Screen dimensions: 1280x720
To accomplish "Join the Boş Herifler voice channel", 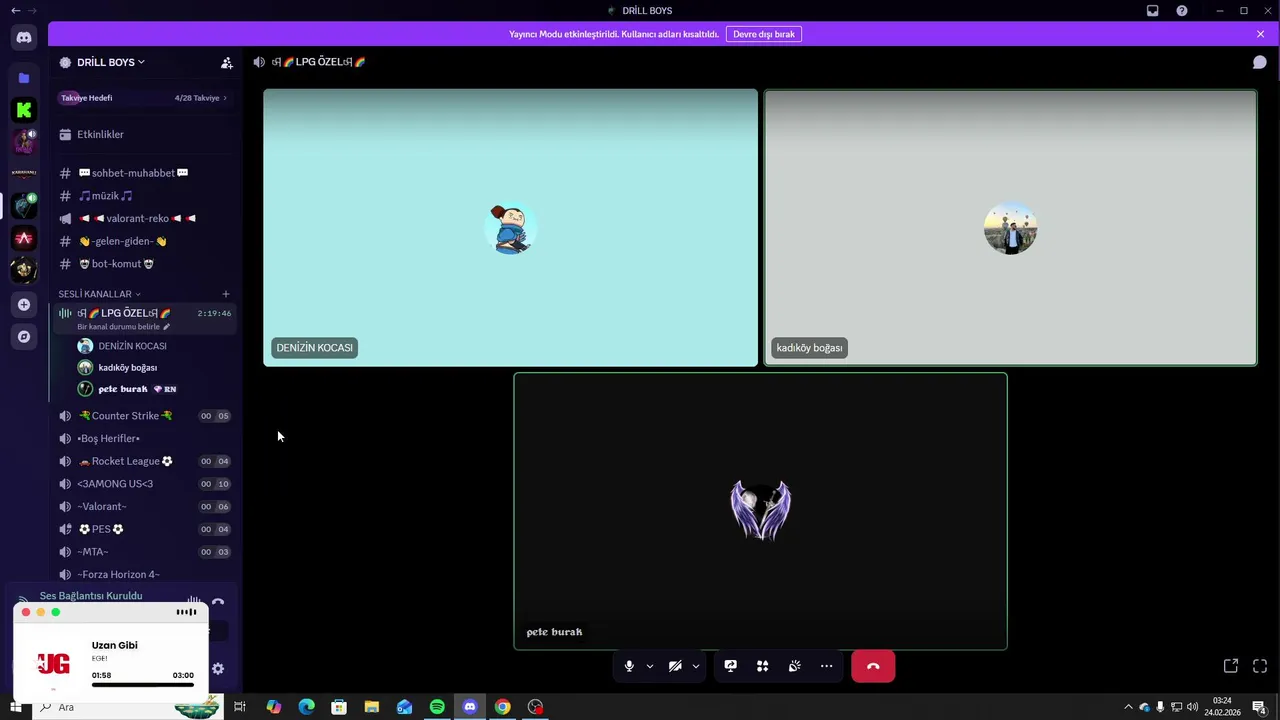I will pyautogui.click(x=144, y=438).
